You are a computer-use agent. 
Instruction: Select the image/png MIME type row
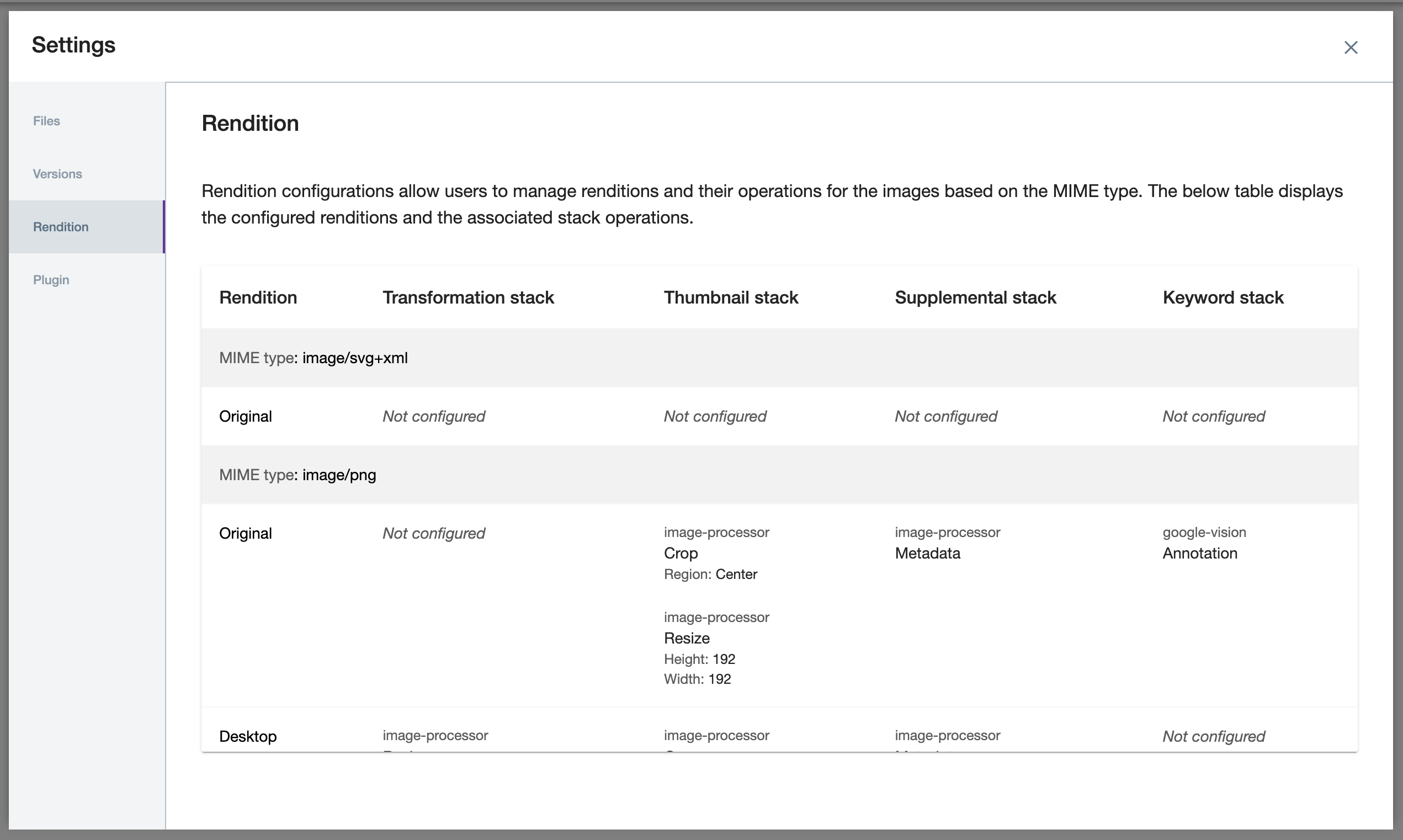click(x=297, y=475)
